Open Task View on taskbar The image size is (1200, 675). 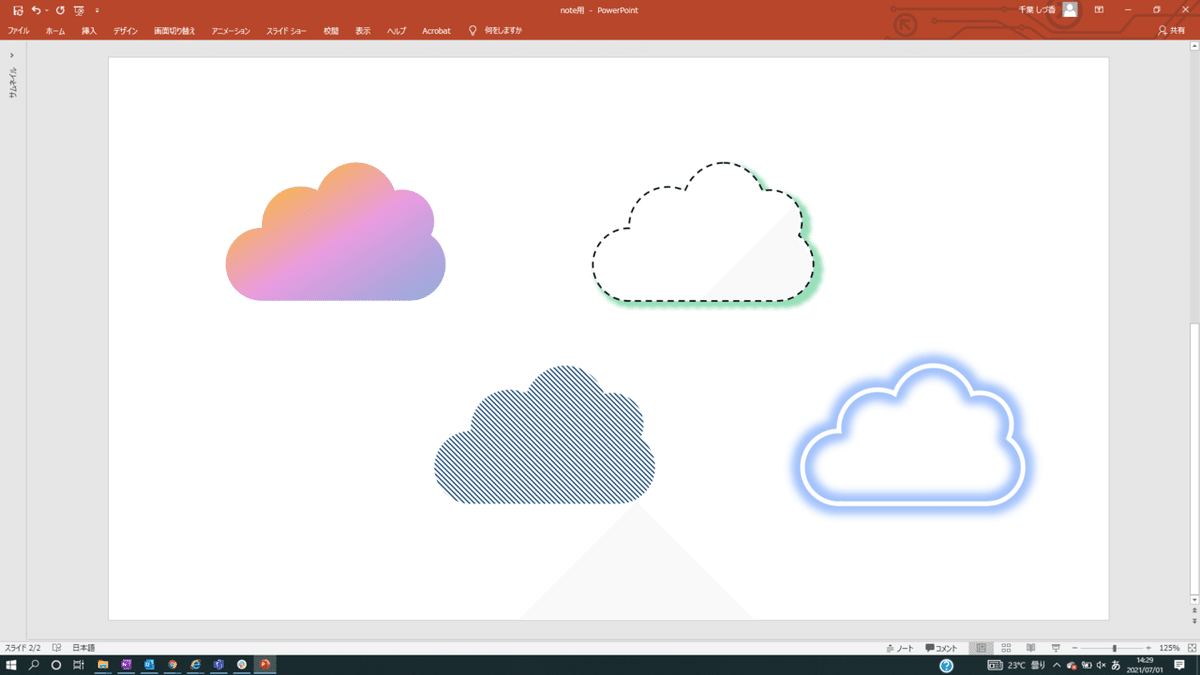[x=78, y=665]
